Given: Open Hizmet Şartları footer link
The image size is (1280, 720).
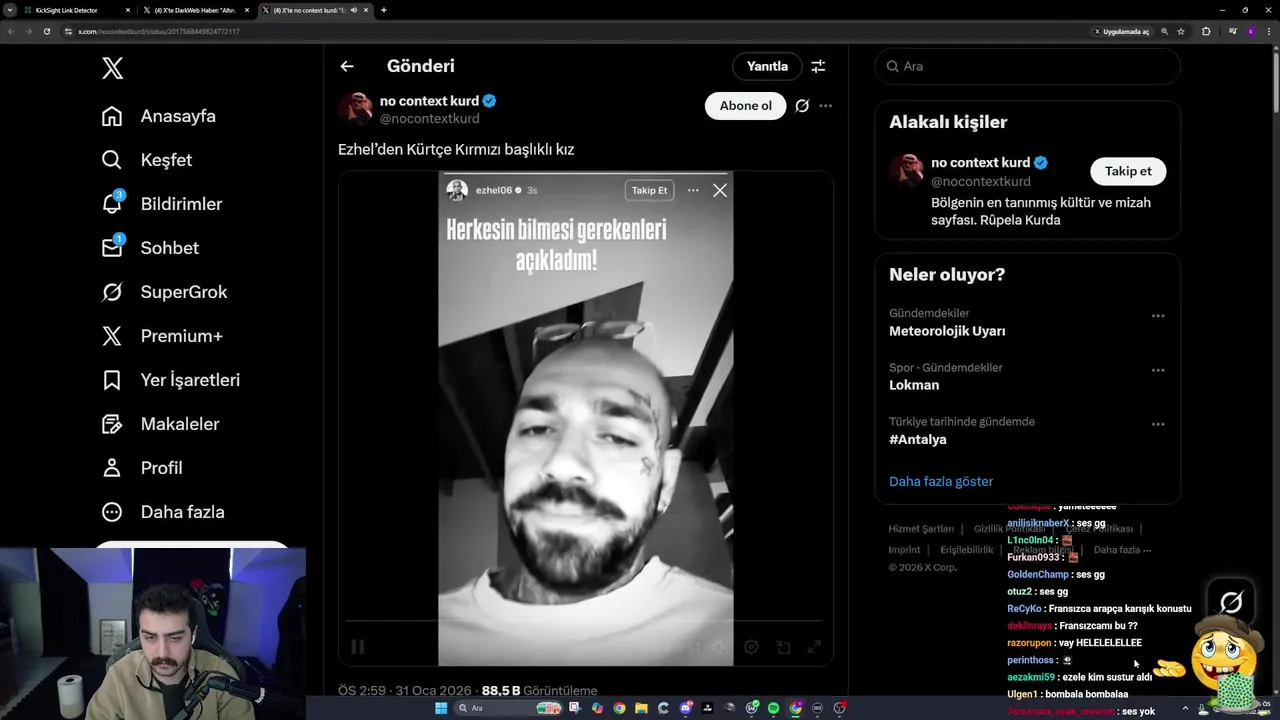Looking at the screenshot, I should tap(921, 529).
